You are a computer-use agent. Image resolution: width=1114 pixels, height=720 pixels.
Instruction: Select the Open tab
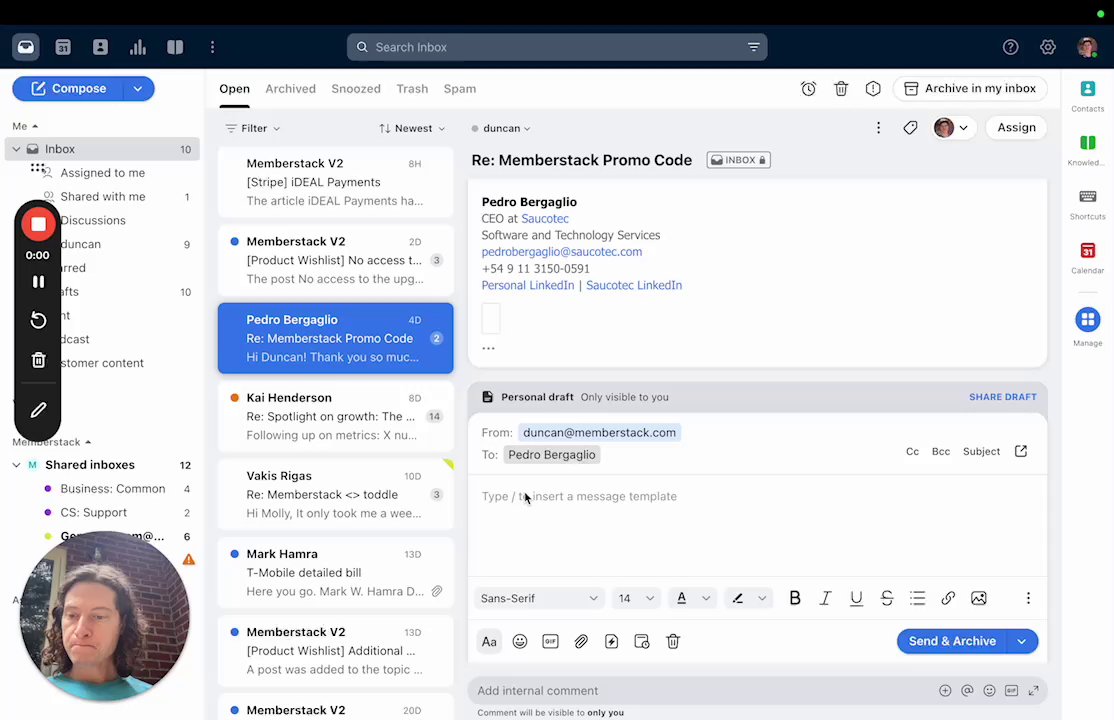click(234, 89)
